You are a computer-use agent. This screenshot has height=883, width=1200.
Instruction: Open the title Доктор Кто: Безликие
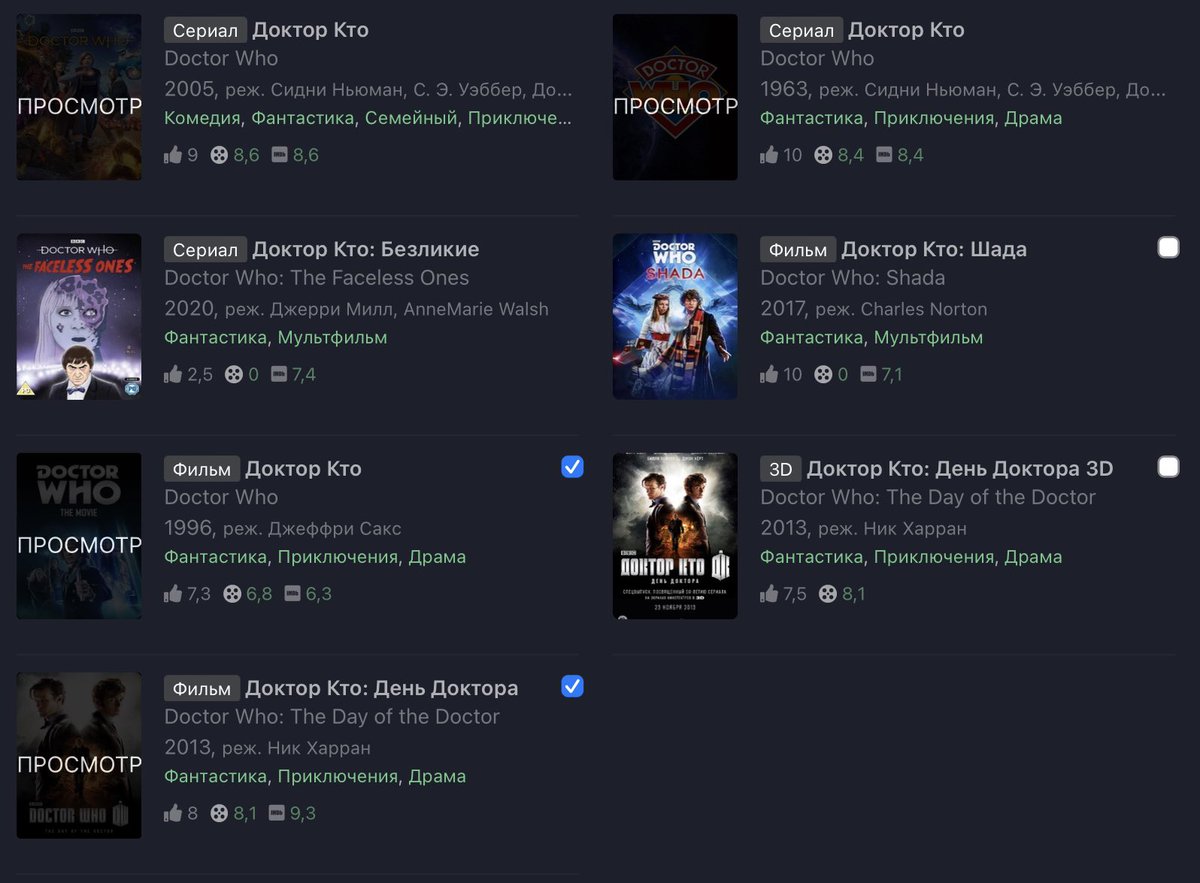pos(366,249)
